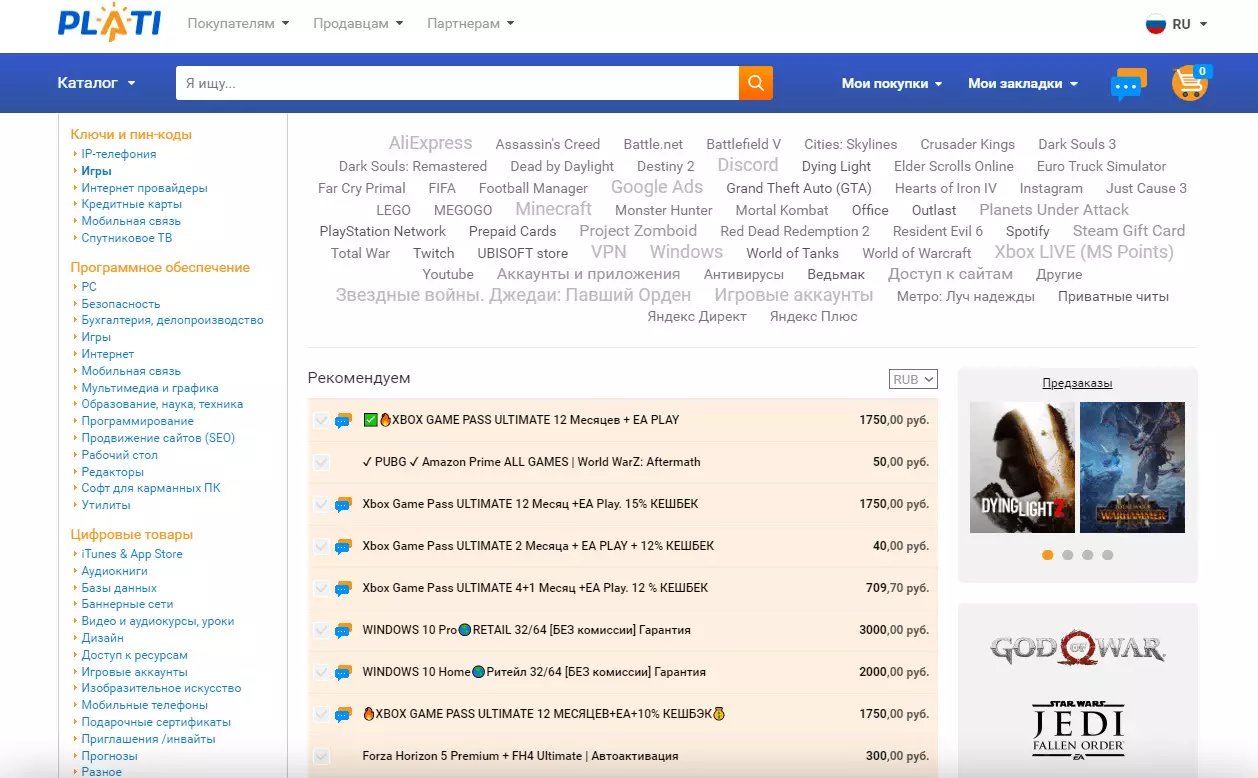
Task: Click the Предзаказы link
Action: pos(1077,383)
